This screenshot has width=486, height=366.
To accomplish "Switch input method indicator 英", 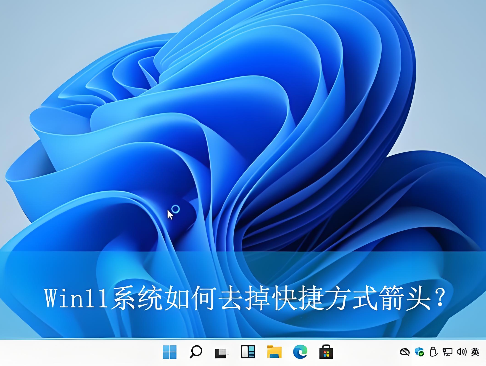I will coord(476,352).
